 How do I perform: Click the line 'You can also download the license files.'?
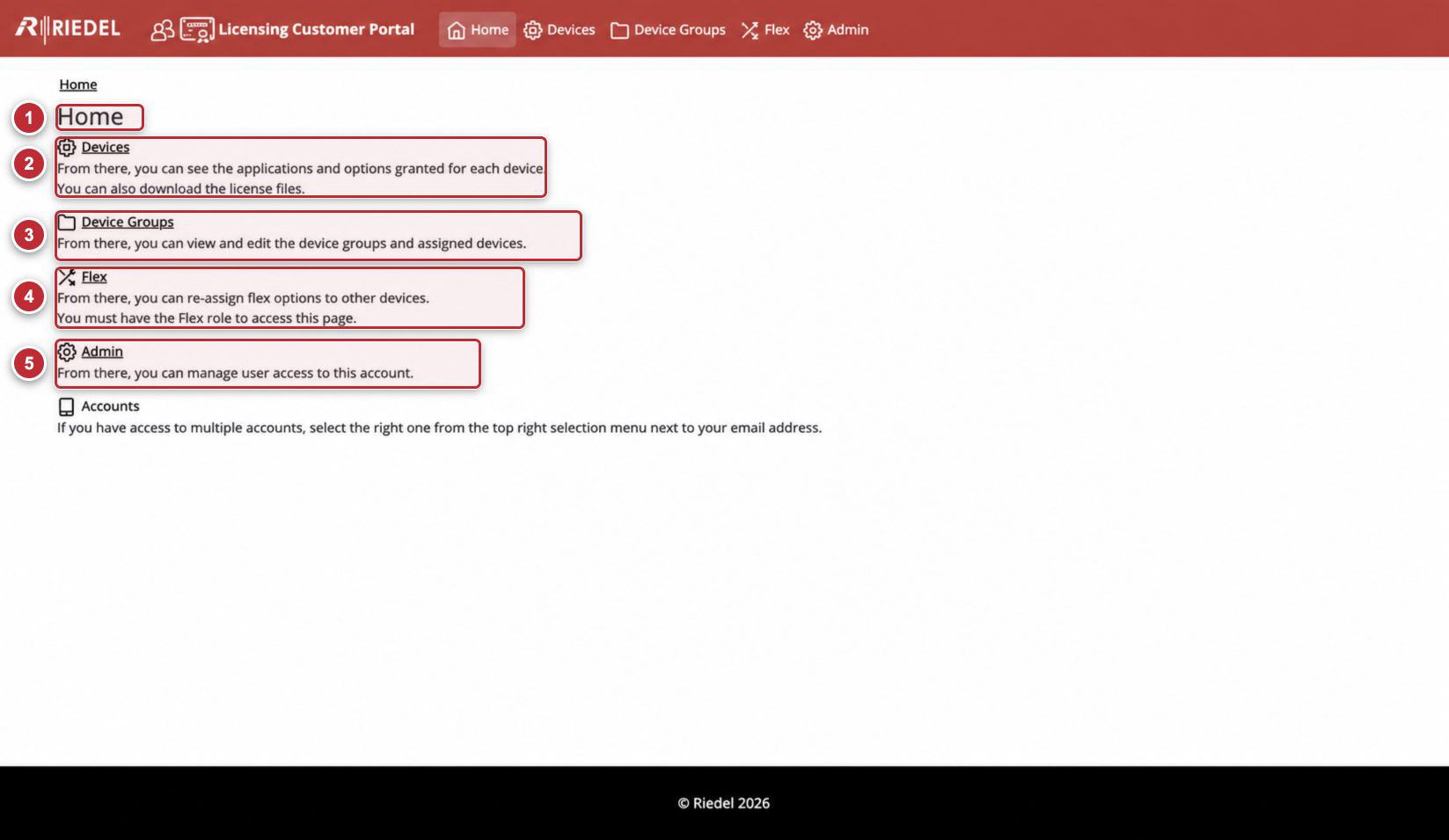tap(181, 189)
